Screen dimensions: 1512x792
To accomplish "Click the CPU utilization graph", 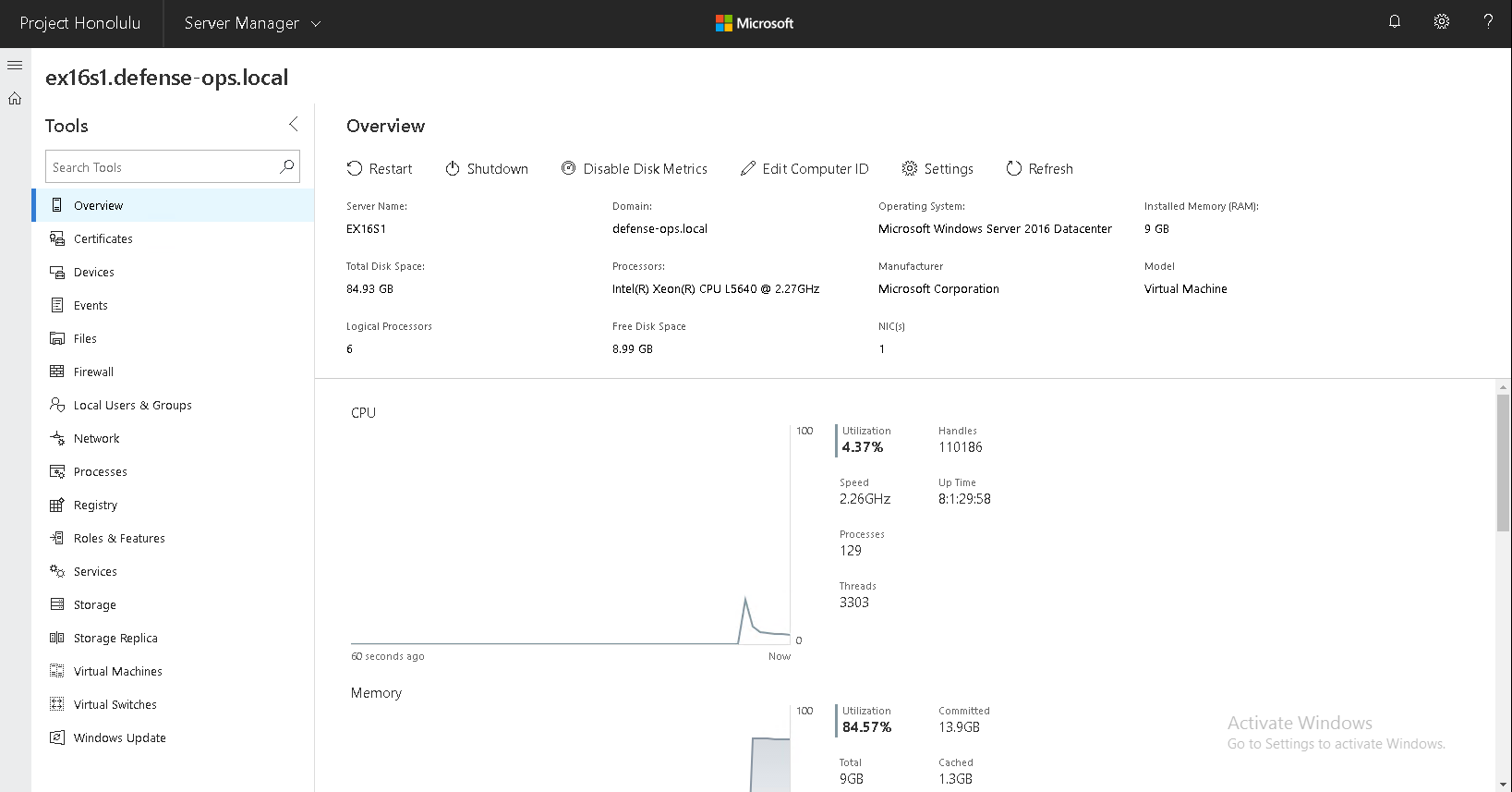I will (x=571, y=536).
